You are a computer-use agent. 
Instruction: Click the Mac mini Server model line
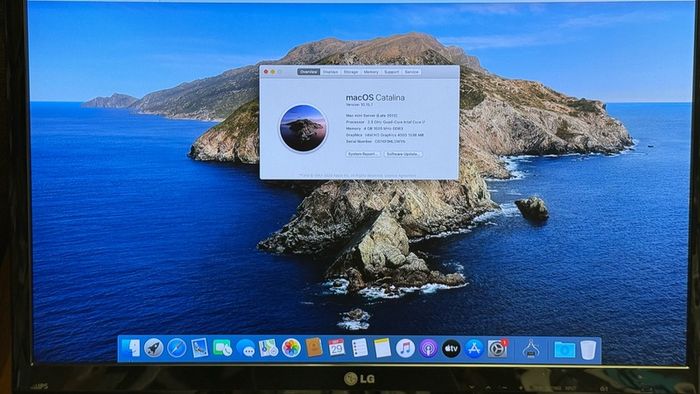[x=372, y=115]
